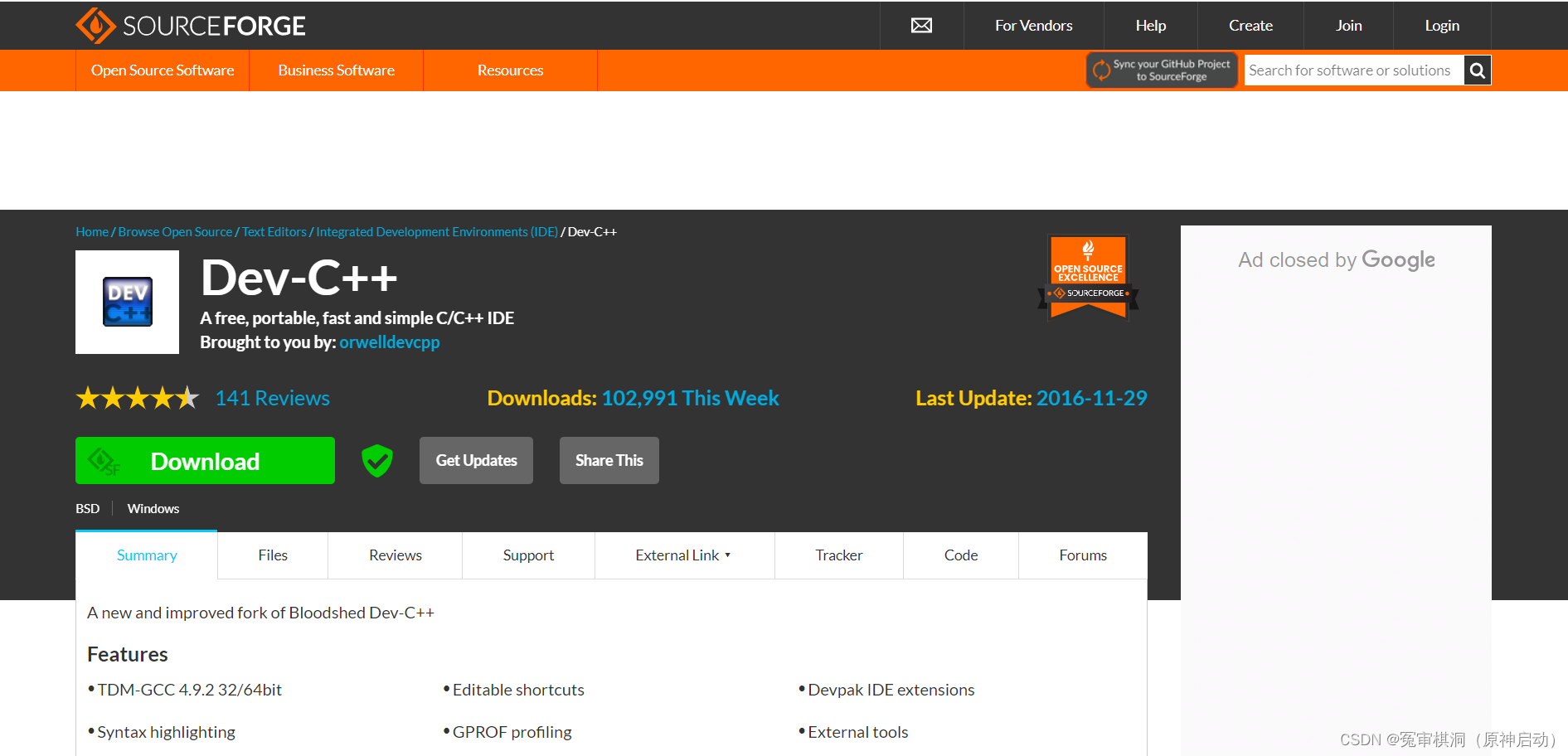Open Browse Open Source breadcrumb
Image resolution: width=1568 pixels, height=756 pixels.
[x=175, y=232]
